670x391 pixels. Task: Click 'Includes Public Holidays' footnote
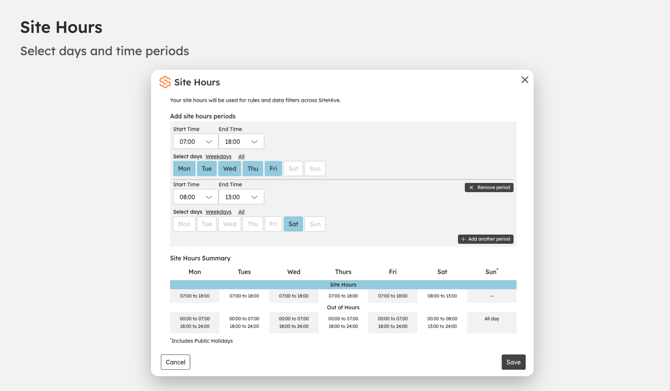point(201,341)
